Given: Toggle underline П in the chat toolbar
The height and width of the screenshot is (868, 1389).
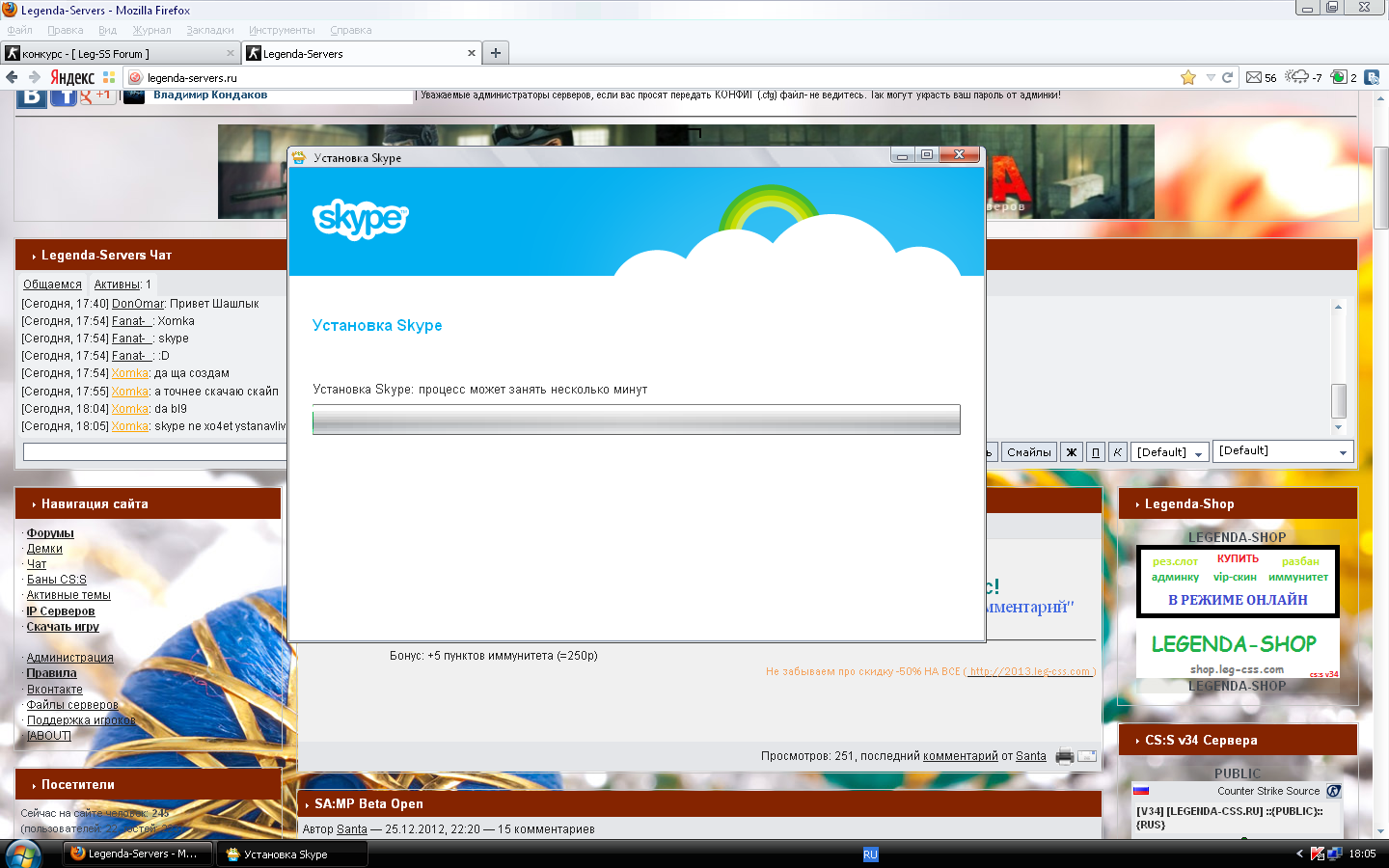Looking at the screenshot, I should click(x=1095, y=452).
